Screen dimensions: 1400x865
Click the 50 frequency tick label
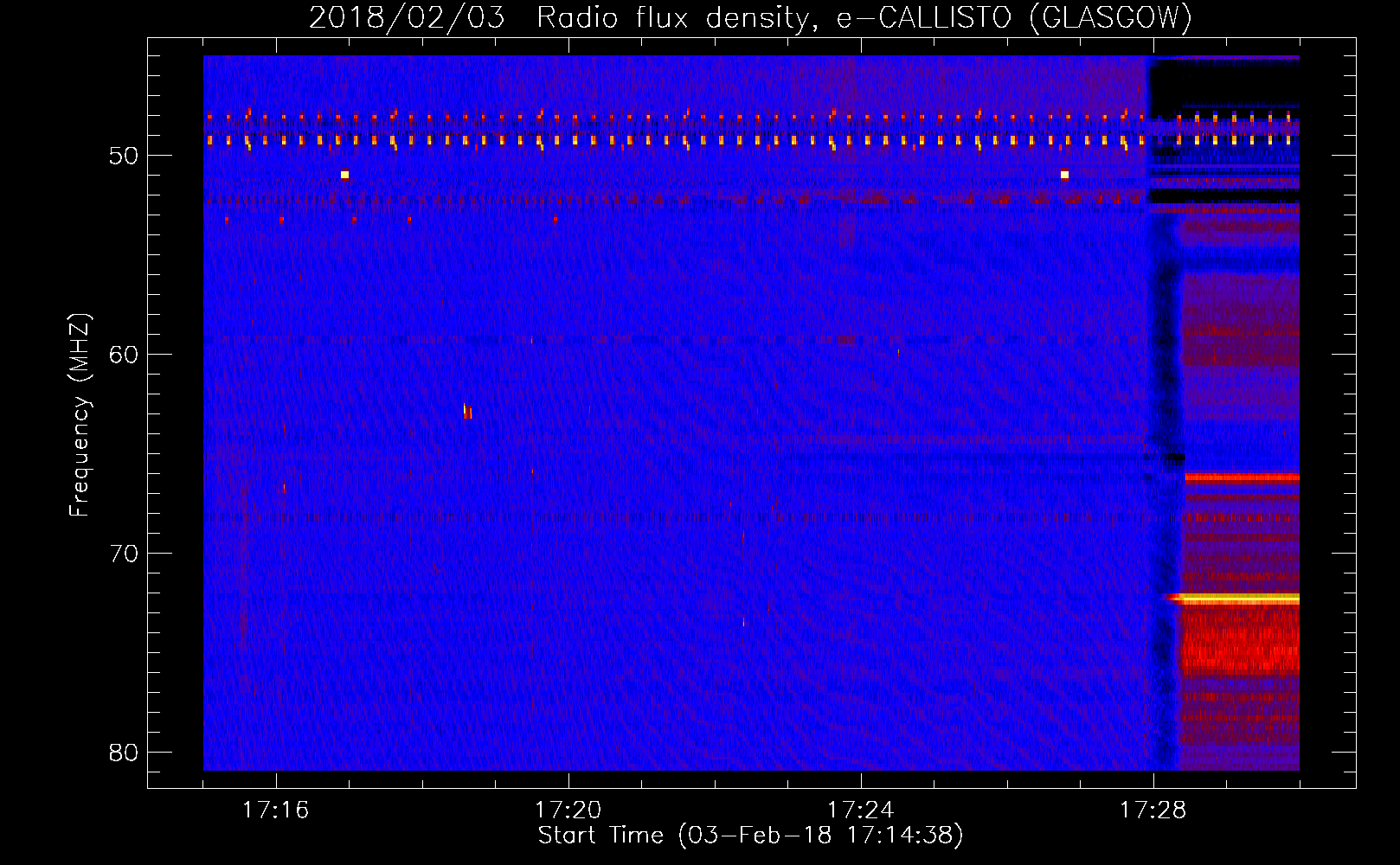click(x=124, y=156)
